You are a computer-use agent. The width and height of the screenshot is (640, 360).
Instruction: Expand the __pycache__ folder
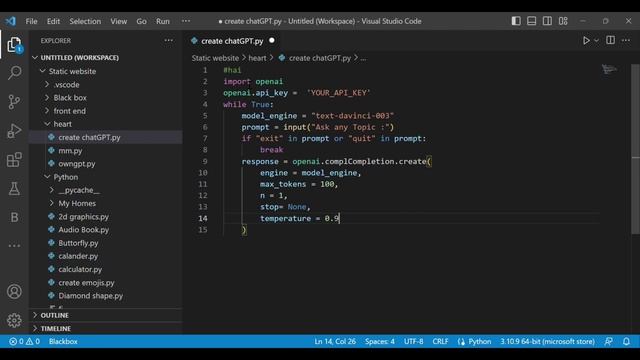coord(52,190)
